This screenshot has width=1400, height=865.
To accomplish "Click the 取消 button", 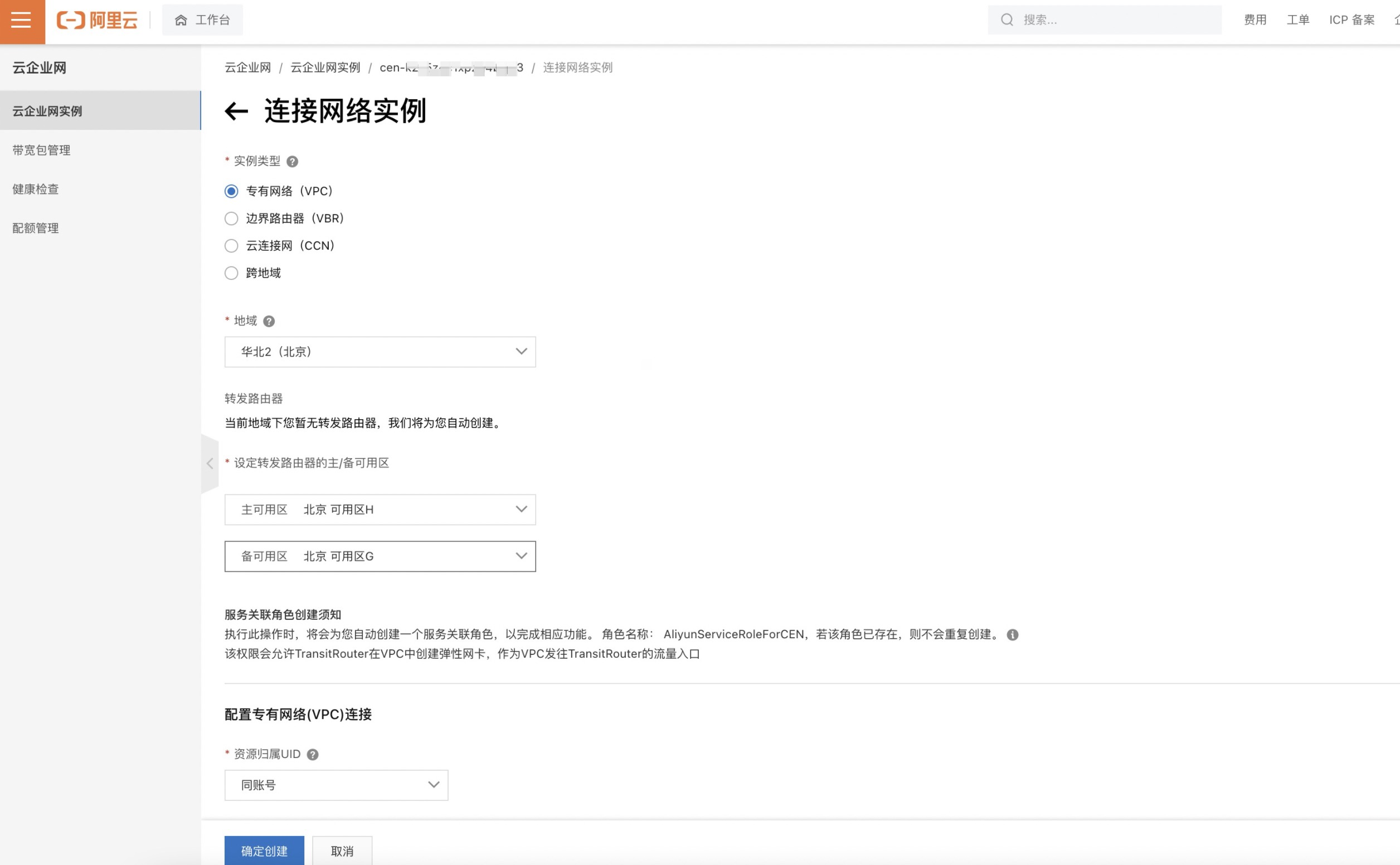I will [342, 851].
